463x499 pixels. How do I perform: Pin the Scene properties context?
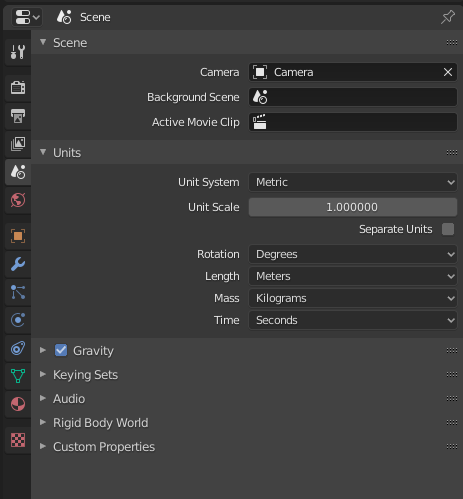448,17
